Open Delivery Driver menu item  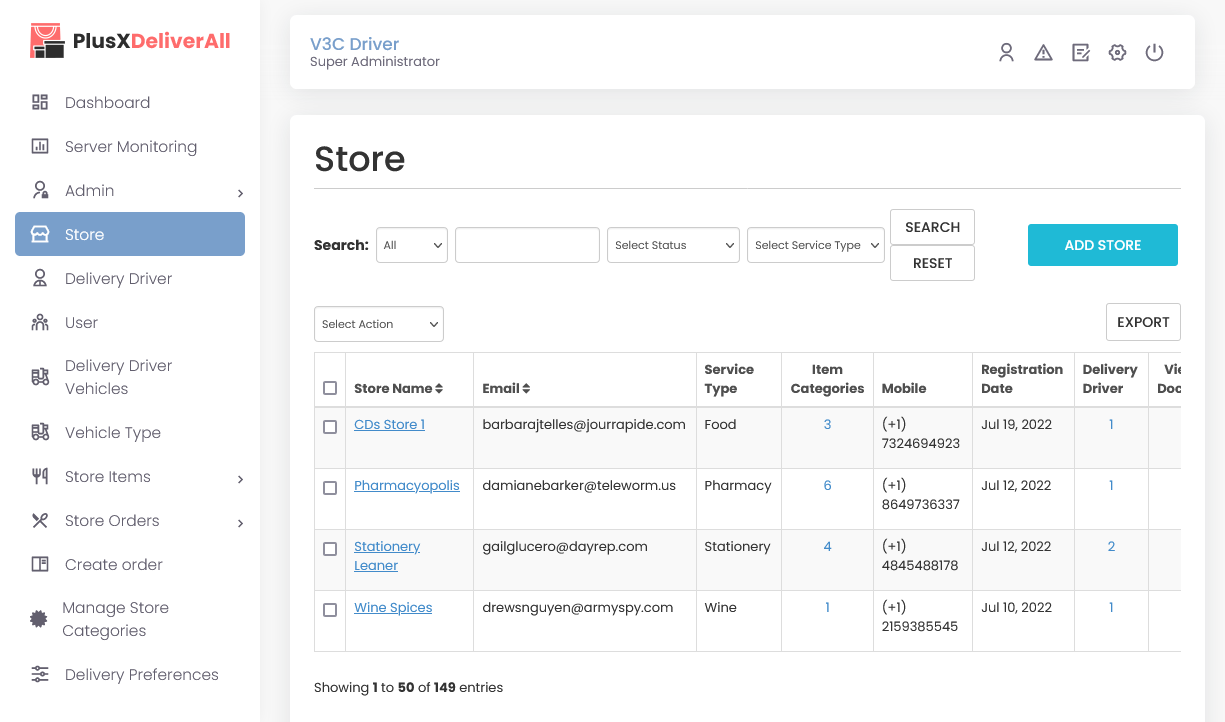130,278
